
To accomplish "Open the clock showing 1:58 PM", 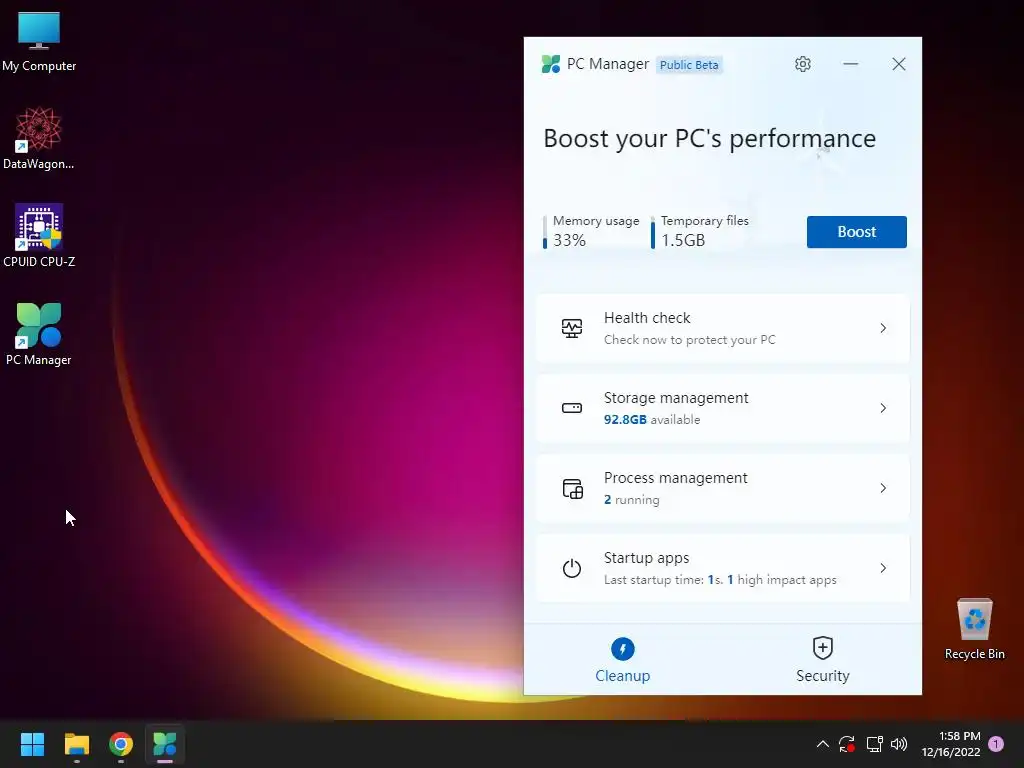I will (951, 744).
